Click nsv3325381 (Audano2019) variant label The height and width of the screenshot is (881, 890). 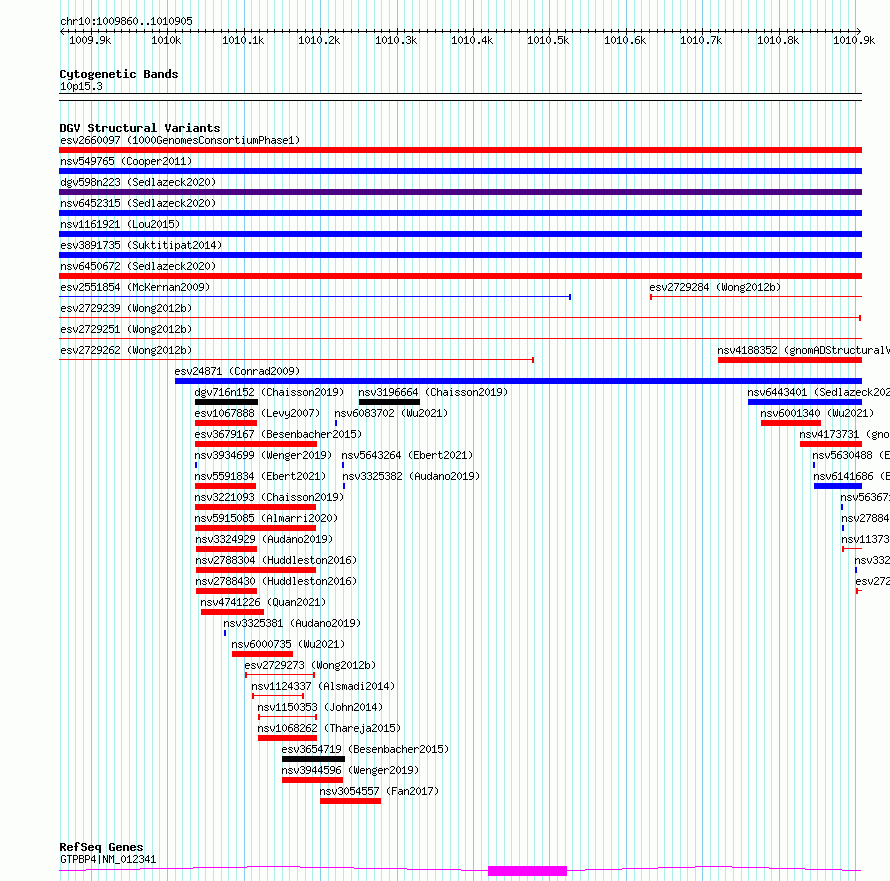(292, 623)
